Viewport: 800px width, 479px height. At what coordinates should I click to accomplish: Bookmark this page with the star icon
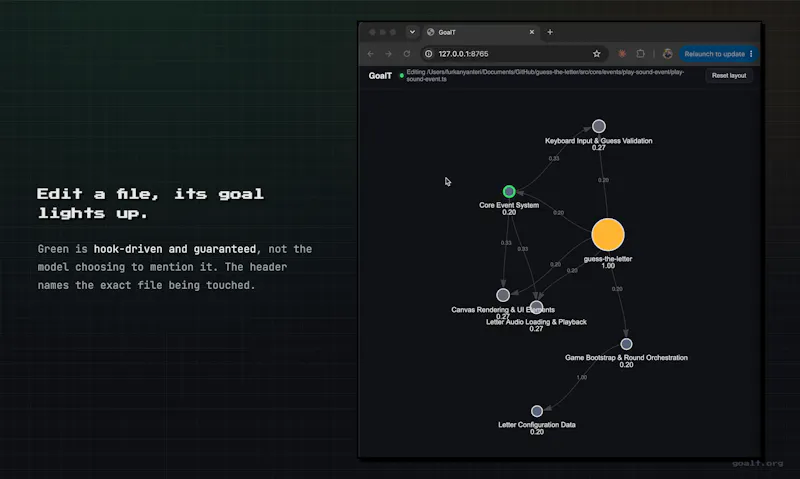click(x=596, y=54)
